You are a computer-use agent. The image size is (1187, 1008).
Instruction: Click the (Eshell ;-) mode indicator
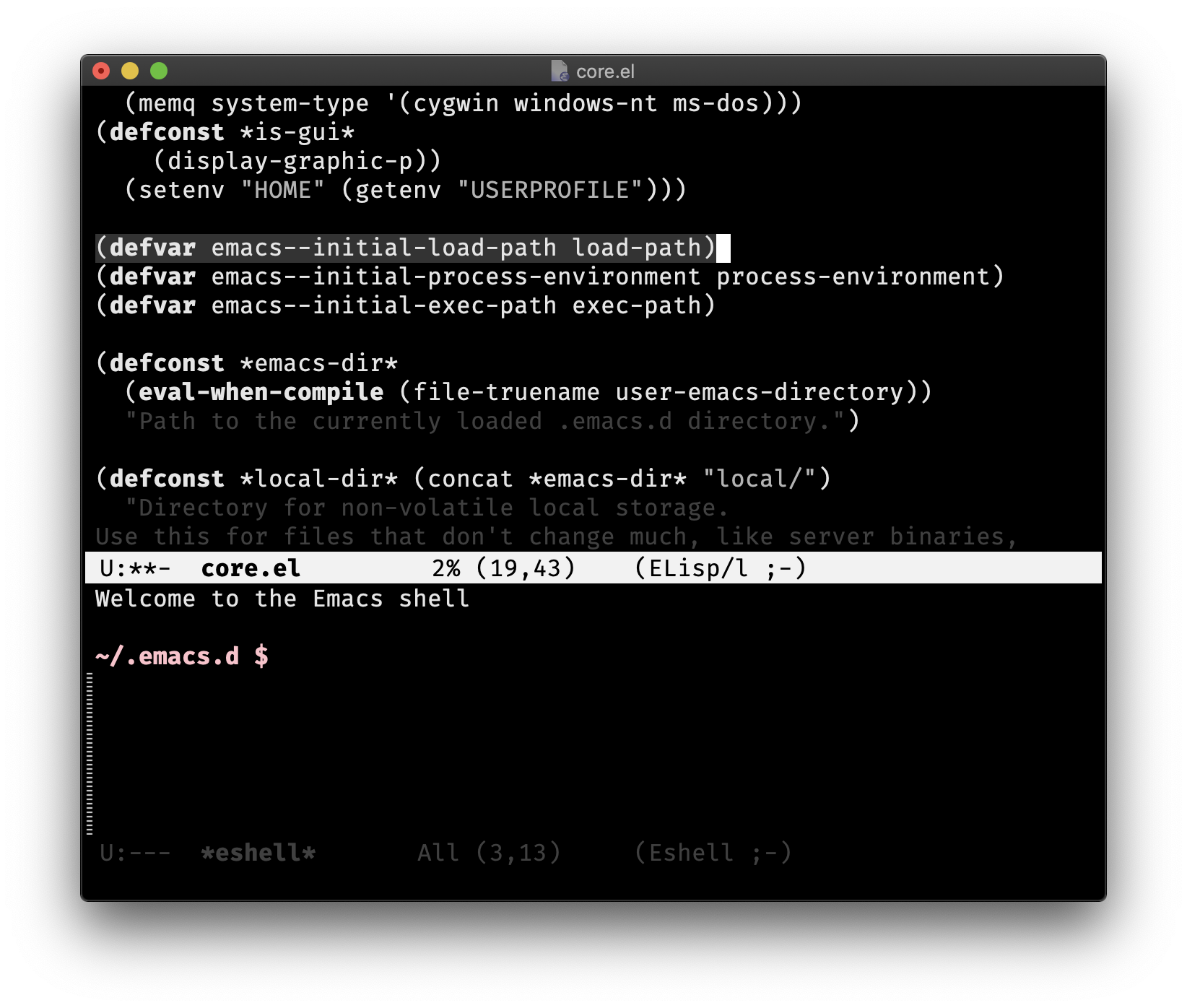tap(713, 853)
